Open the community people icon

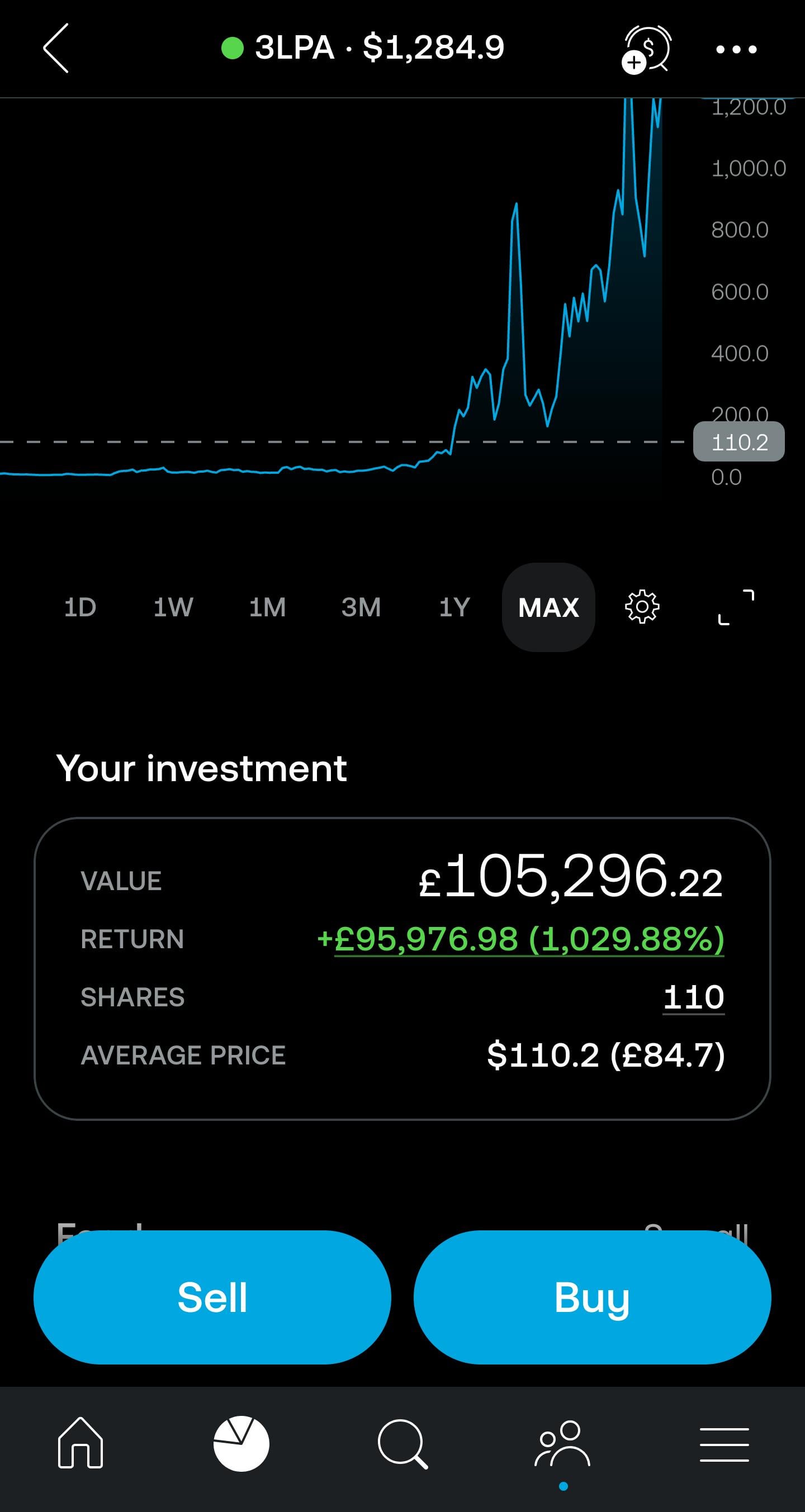tap(563, 1443)
